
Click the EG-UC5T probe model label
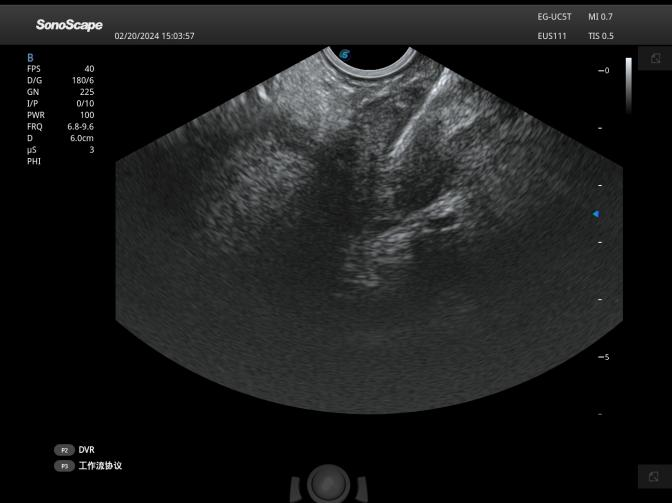(553, 17)
